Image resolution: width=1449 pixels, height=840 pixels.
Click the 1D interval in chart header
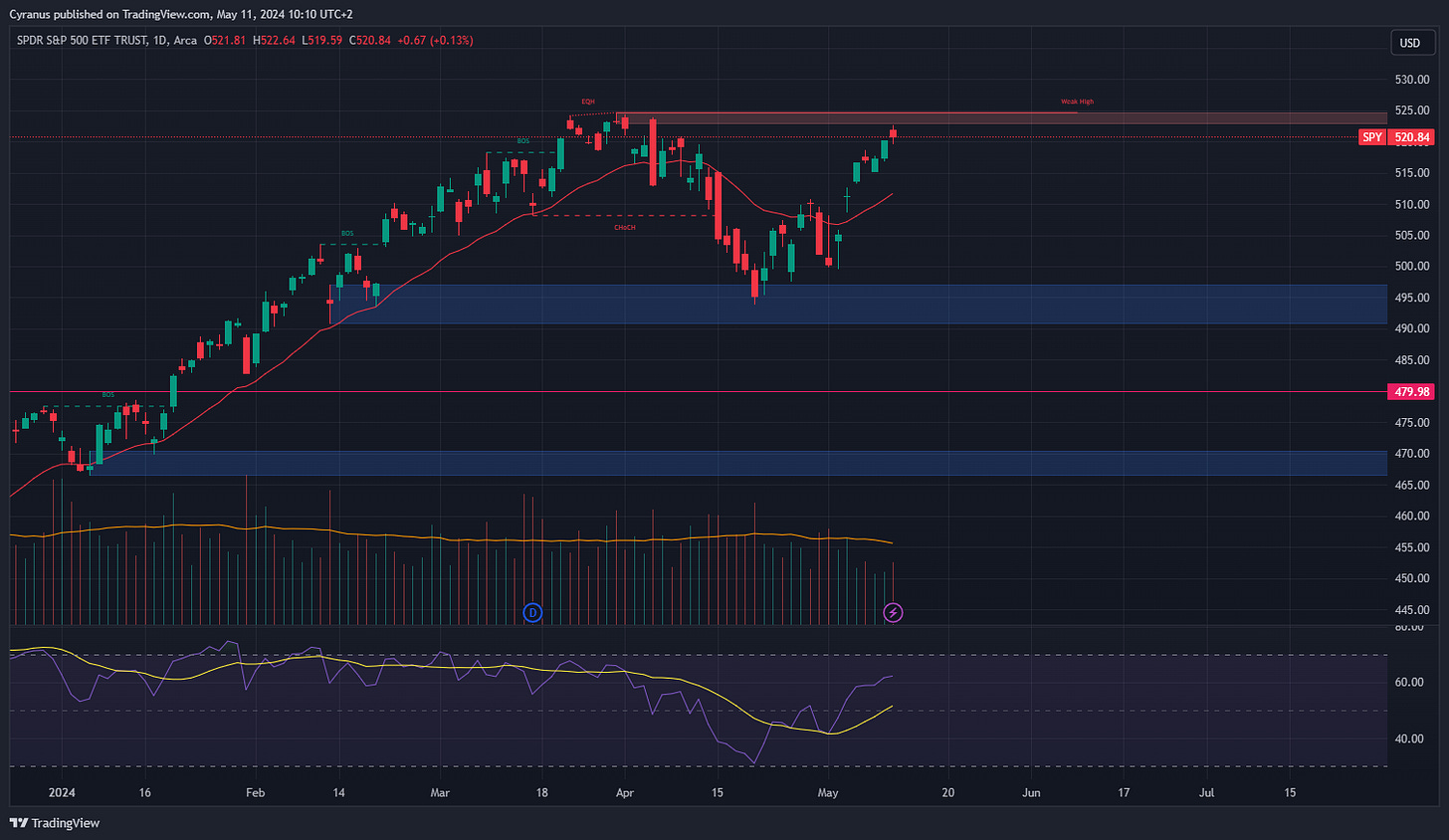click(160, 41)
